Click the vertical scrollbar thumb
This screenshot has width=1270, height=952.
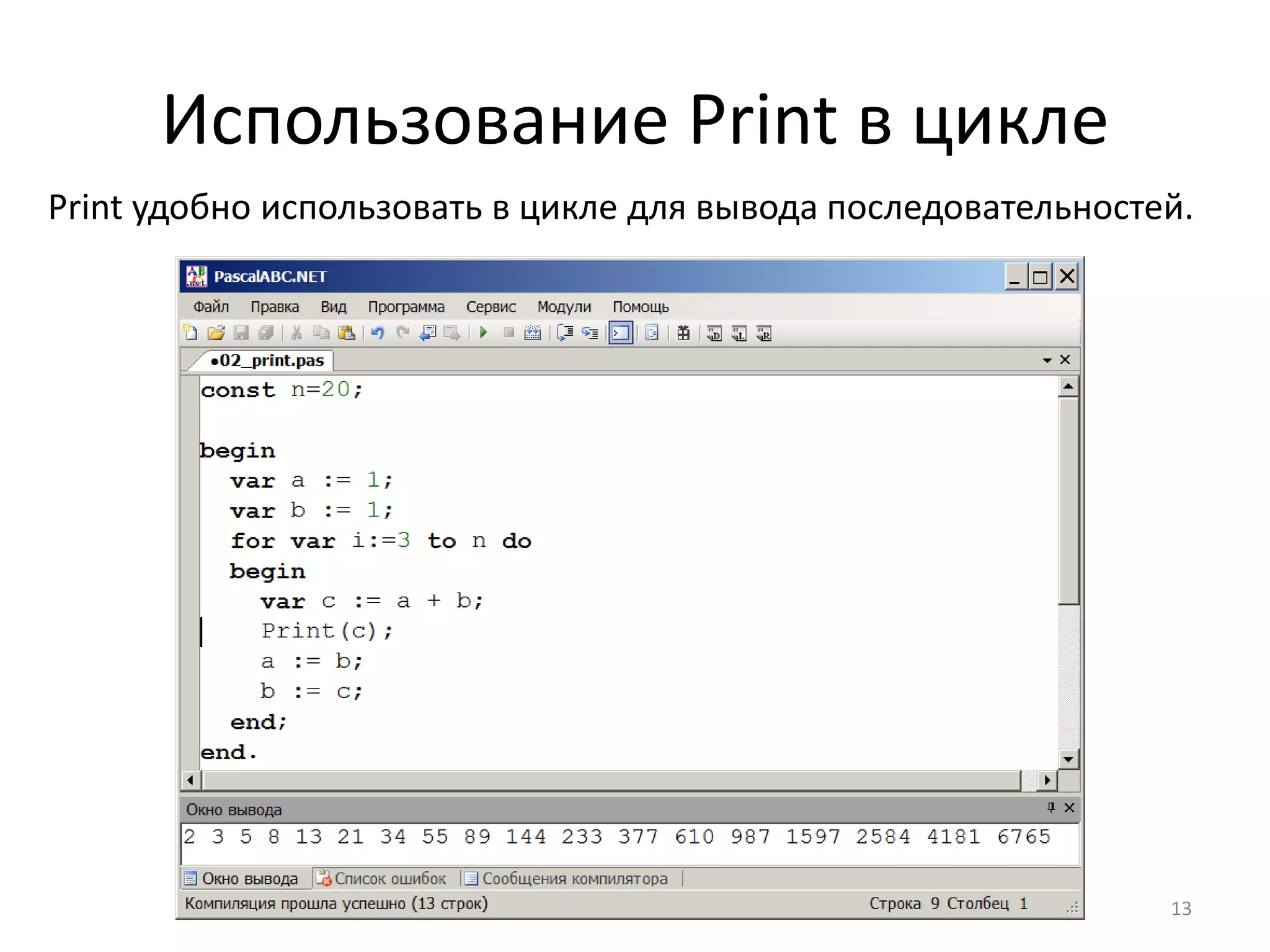pos(1068,501)
